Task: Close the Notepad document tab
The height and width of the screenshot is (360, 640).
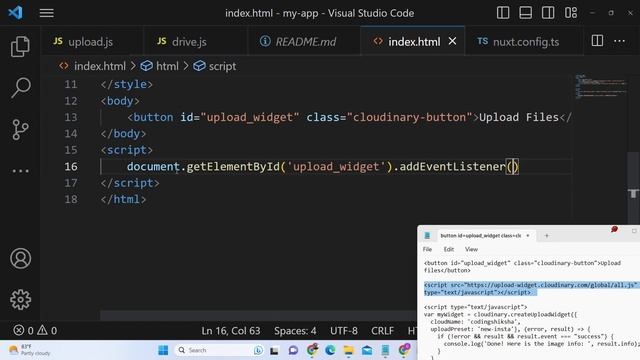Action: pos(528,236)
